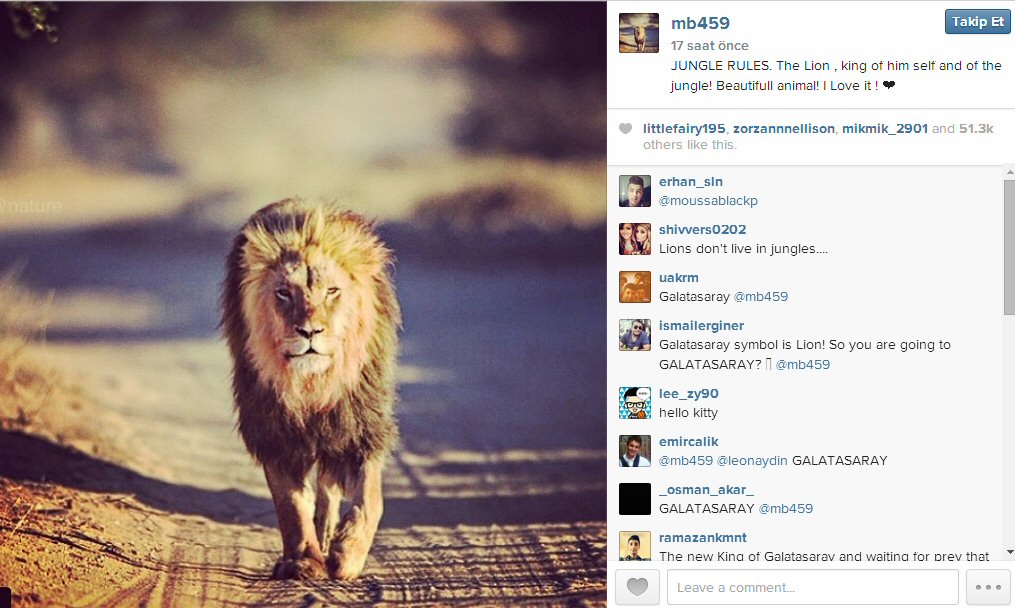Open zorzannnellison's profile from likes

coord(783,129)
